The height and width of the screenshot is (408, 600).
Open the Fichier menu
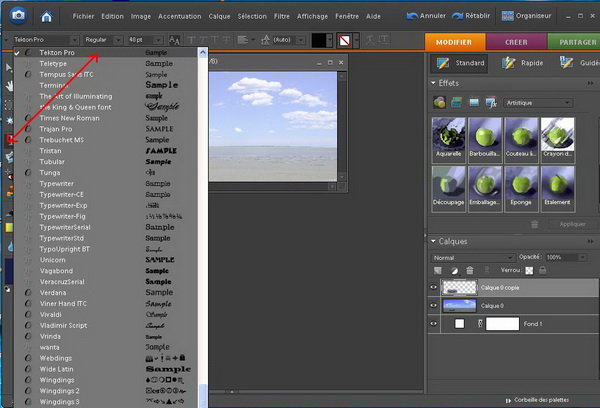pos(83,16)
